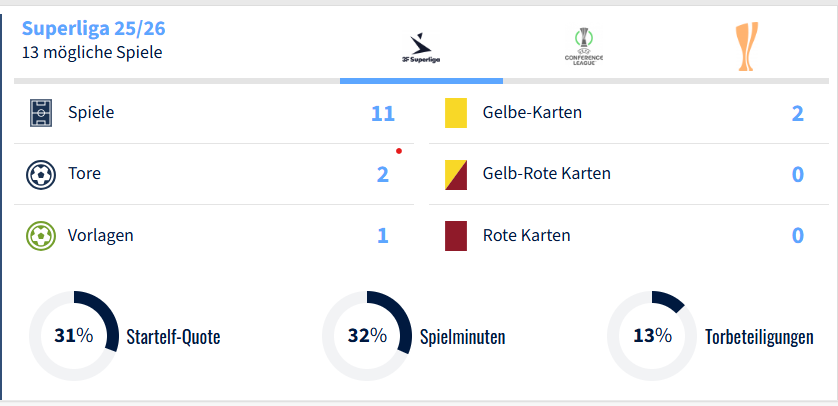The width and height of the screenshot is (838, 406).
Task: Click the yellow-red card icon
Action: pos(456,174)
